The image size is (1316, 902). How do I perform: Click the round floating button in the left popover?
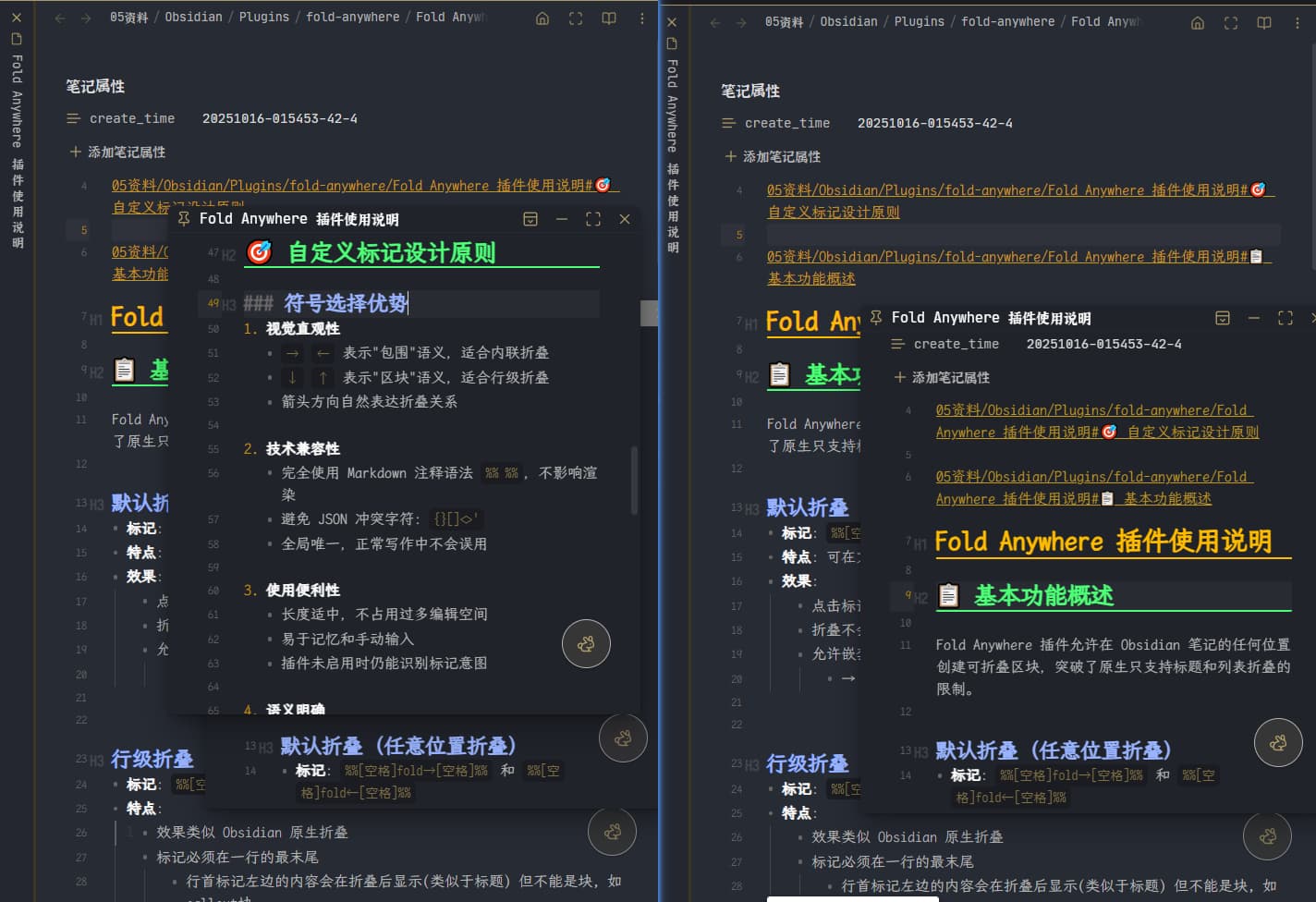(x=586, y=644)
